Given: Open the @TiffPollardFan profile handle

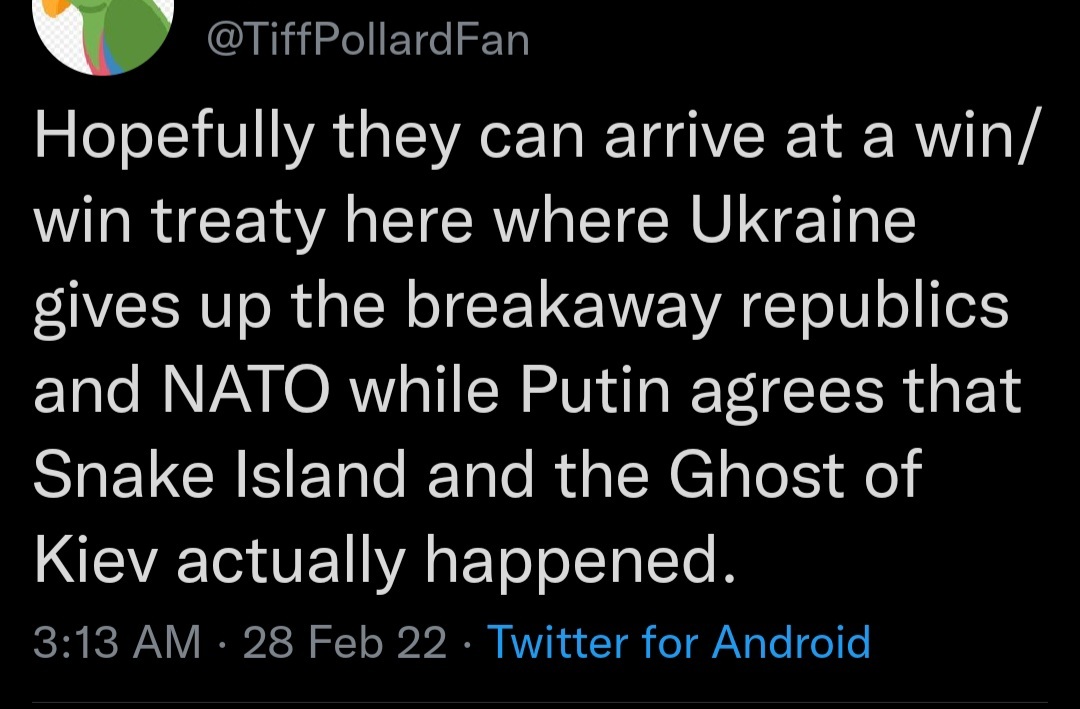Looking at the screenshot, I should (x=367, y=40).
